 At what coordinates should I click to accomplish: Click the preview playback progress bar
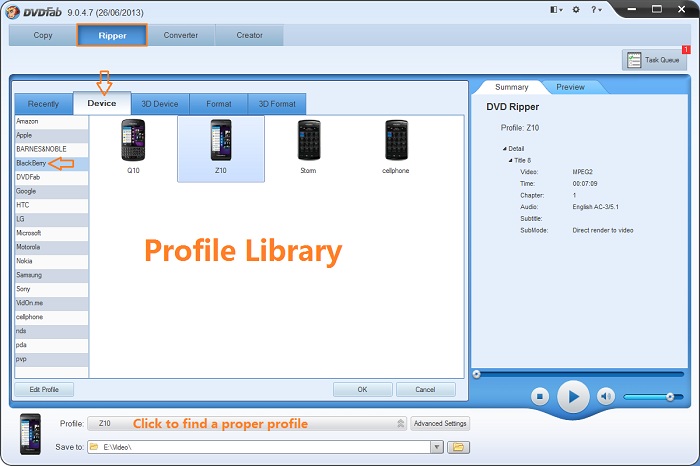coord(579,374)
